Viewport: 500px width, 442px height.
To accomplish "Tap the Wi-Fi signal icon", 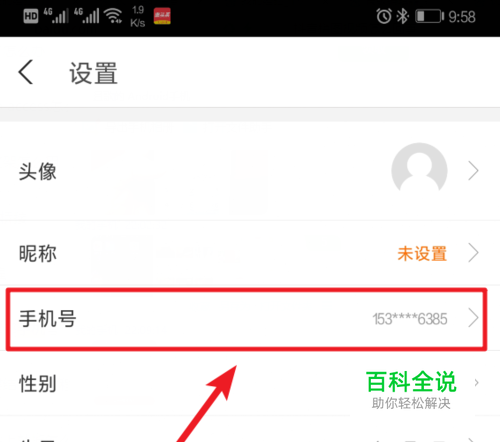I will (113, 16).
